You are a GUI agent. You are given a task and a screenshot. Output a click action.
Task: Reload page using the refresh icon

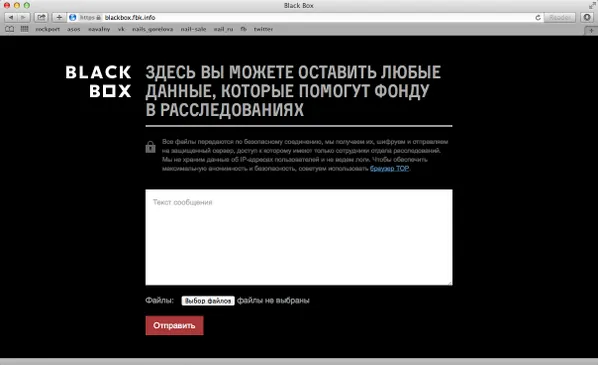[538, 18]
